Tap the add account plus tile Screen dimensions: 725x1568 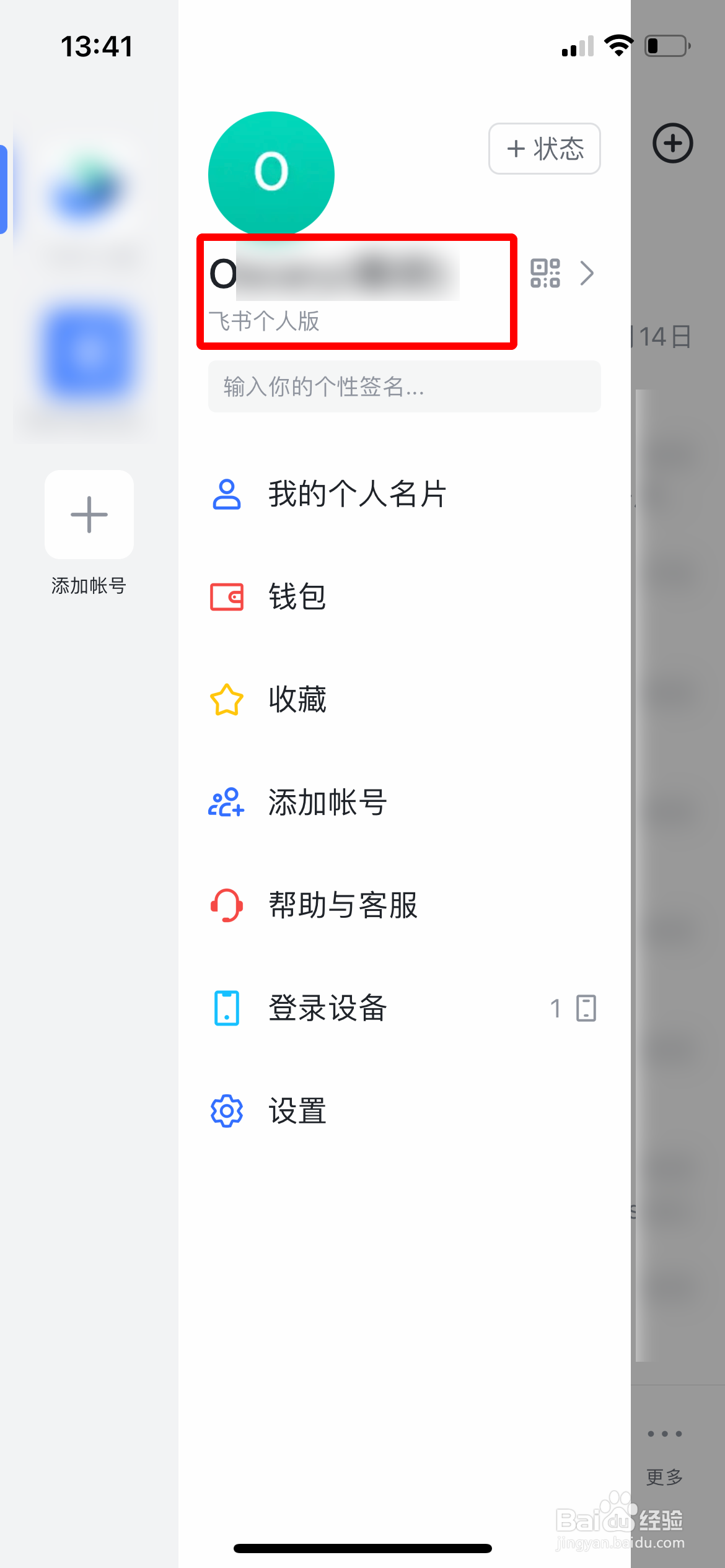click(89, 515)
